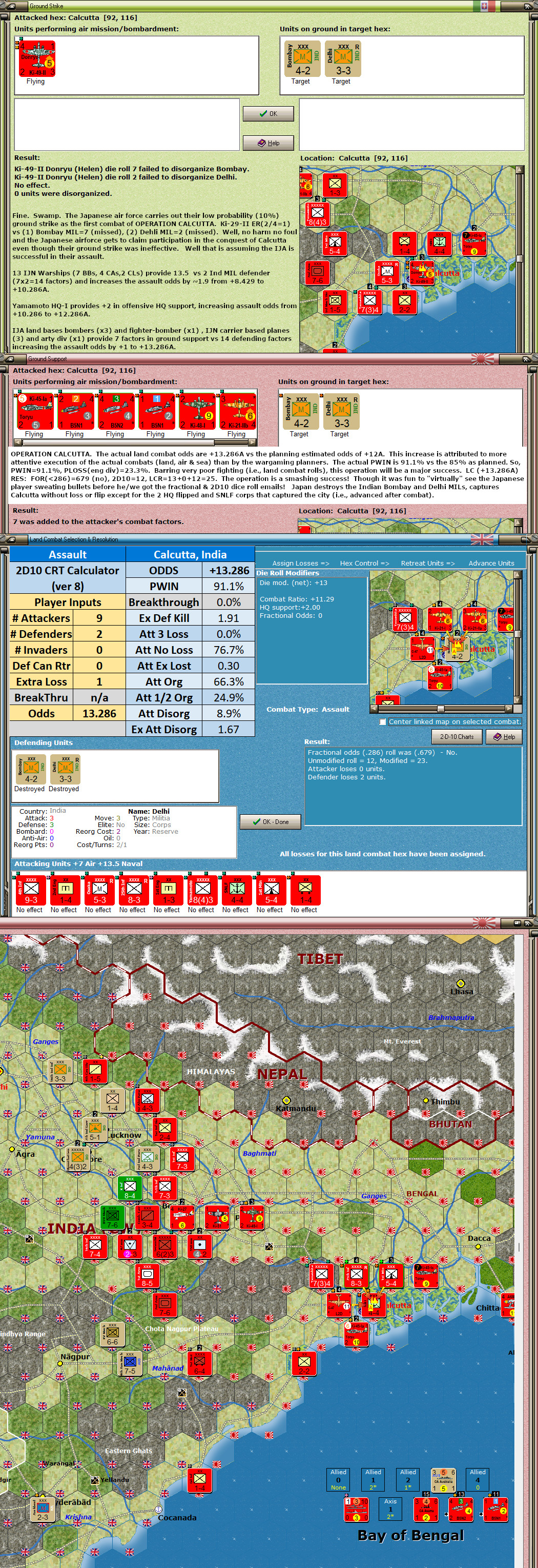Select the Ki-45-Ia Toryu air unit counter
The image size is (538, 1568).
click(34, 412)
